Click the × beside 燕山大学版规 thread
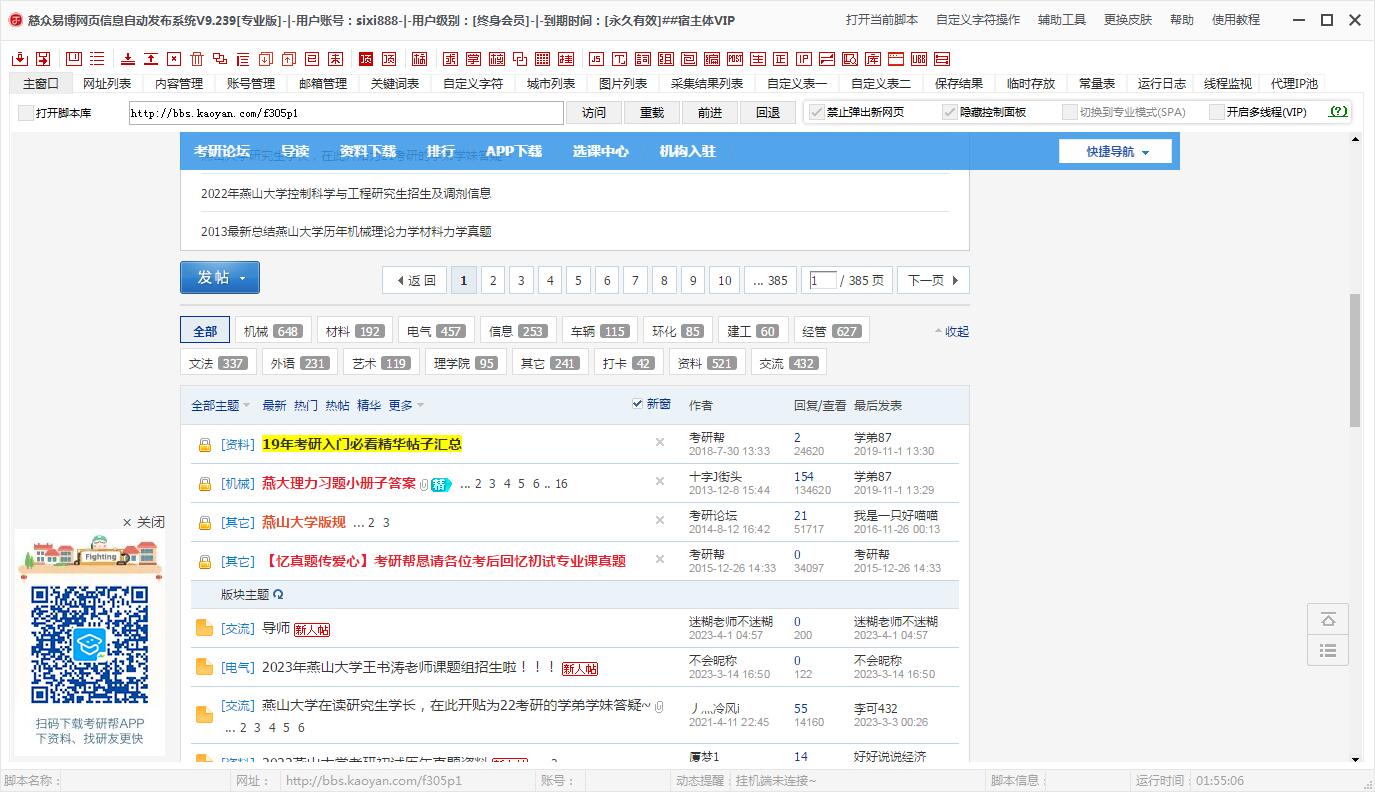Viewport: 1375px width, 792px height. coord(660,520)
